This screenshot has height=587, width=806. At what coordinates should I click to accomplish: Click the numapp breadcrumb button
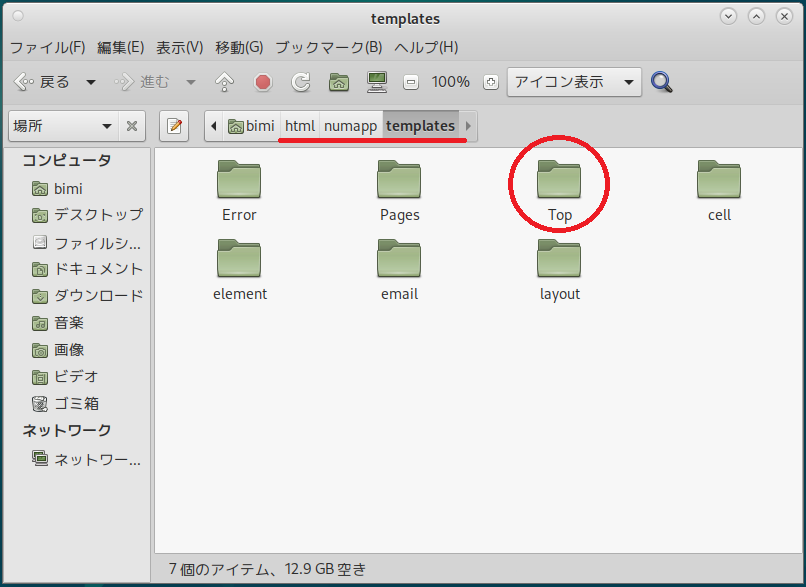(x=350, y=126)
